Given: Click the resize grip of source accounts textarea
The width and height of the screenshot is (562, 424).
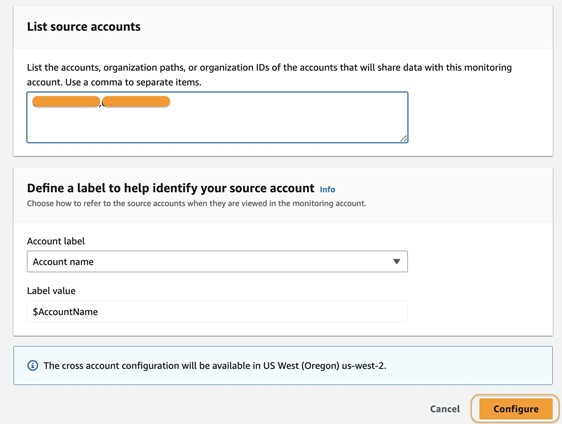Looking at the screenshot, I should click(x=404, y=138).
